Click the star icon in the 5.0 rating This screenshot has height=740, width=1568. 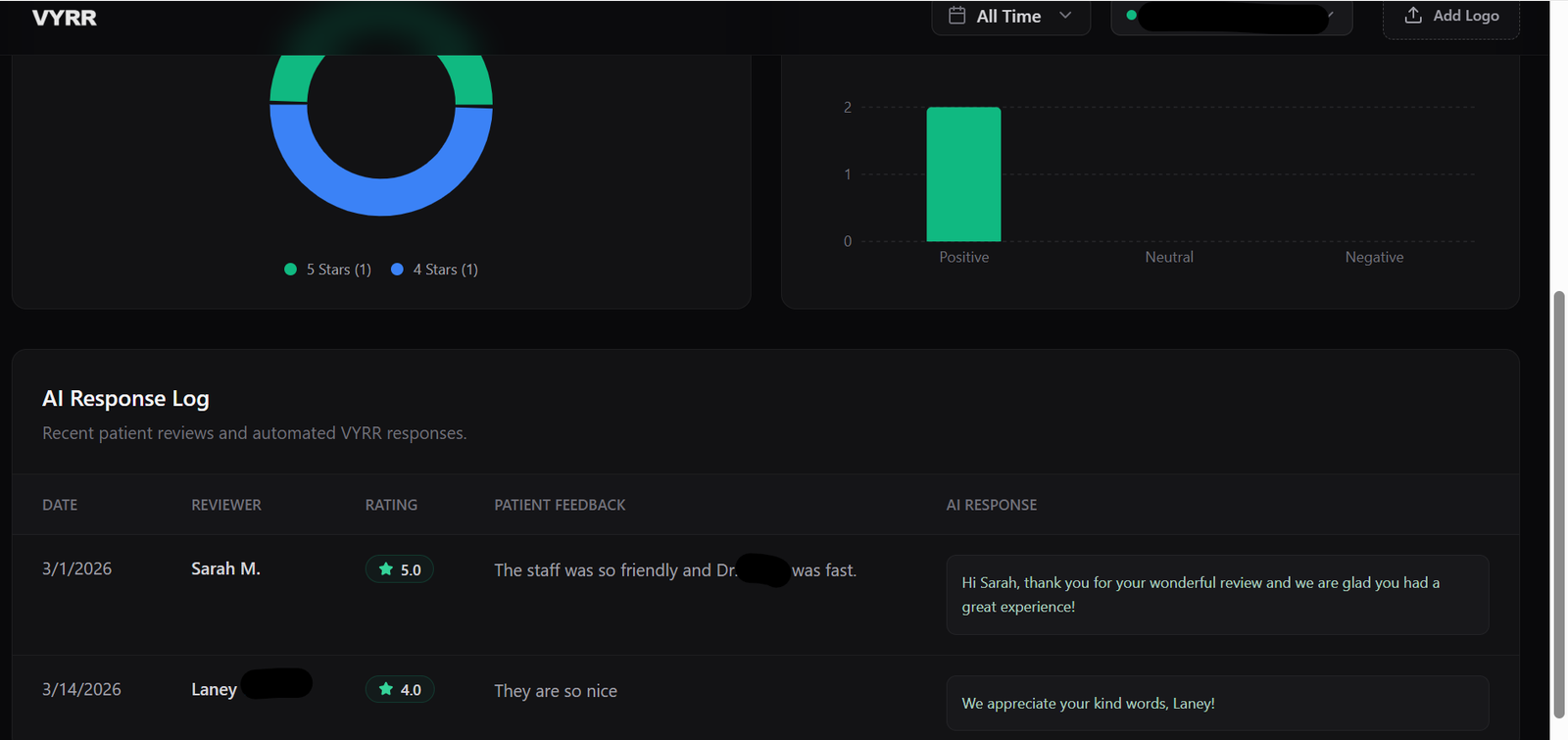(x=386, y=569)
